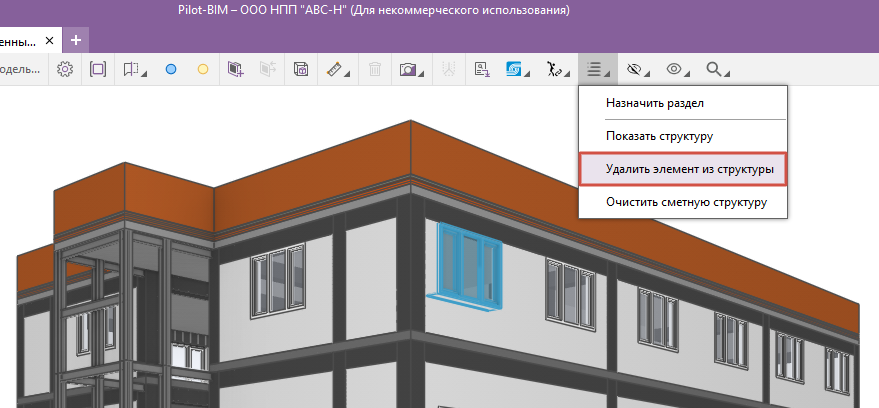This screenshot has width=879, height=408.
Task: Choose 'Назначить раздел' from the menu
Action: (683, 103)
